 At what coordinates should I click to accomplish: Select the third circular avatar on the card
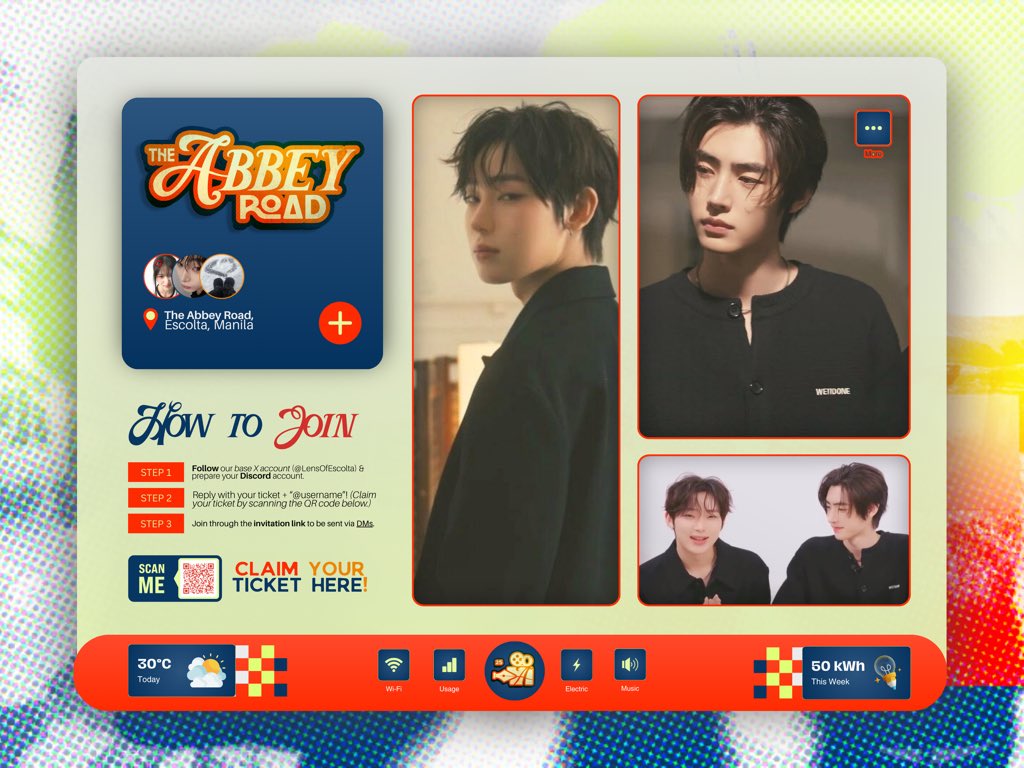pos(222,276)
